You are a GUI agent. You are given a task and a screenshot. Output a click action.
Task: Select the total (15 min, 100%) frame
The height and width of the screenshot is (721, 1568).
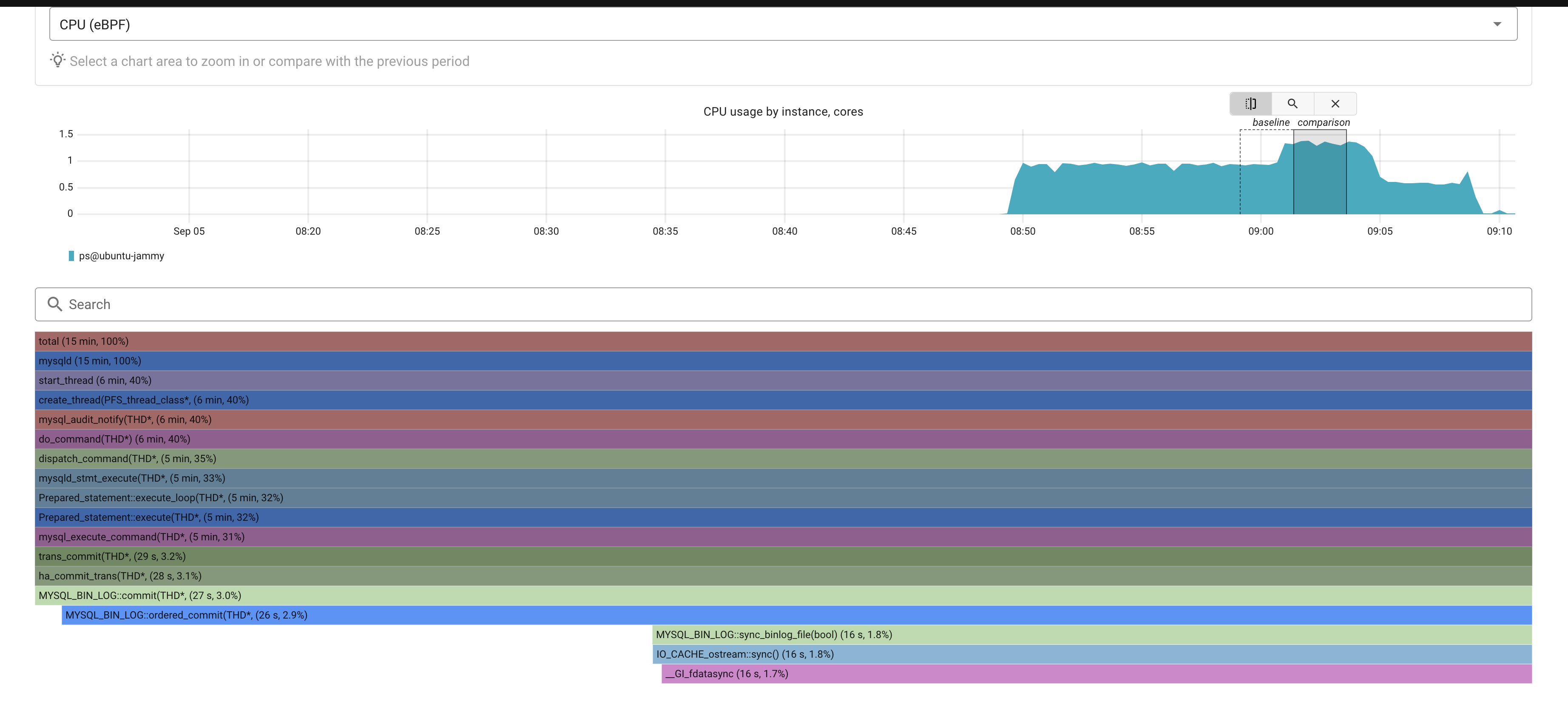click(x=783, y=341)
